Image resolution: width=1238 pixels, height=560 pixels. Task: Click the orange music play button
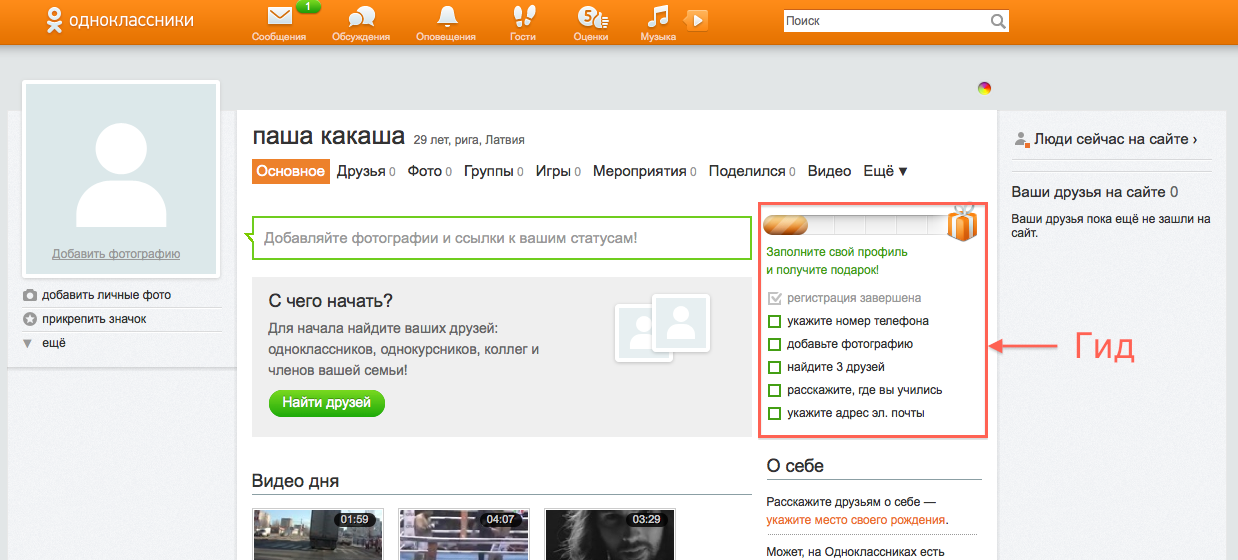697,20
